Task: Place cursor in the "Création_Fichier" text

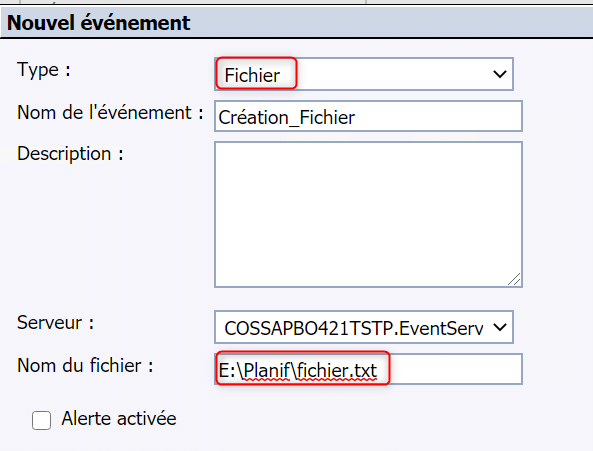Action: pyautogui.click(x=287, y=118)
